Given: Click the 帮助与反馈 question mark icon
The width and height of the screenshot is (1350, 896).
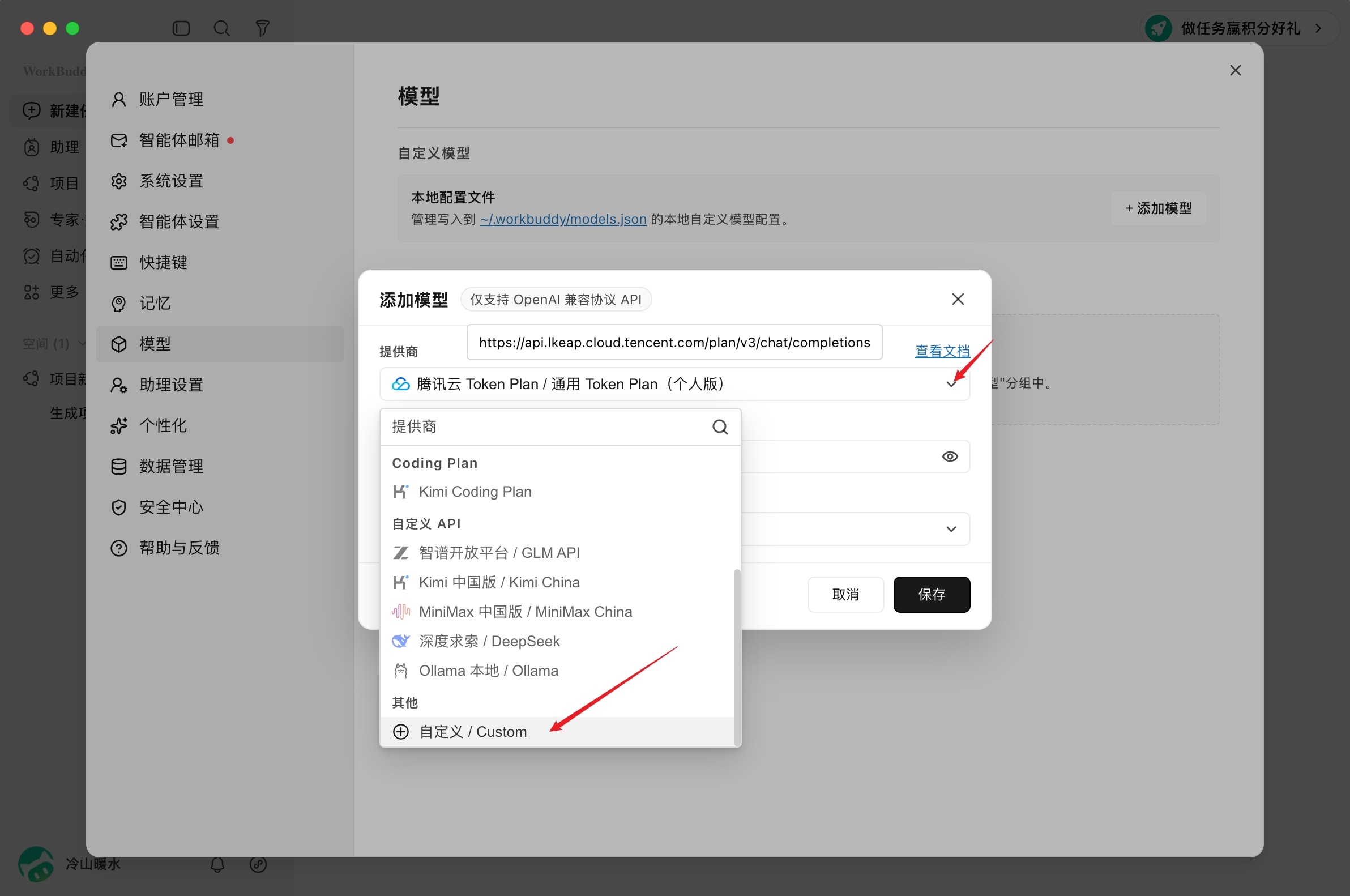Looking at the screenshot, I should [118, 548].
